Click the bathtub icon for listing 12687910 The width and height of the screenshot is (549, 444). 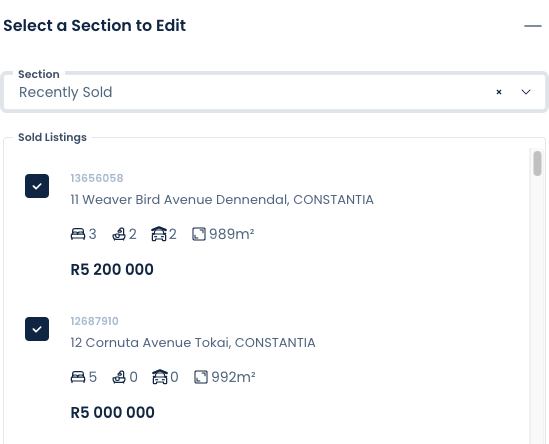119,377
